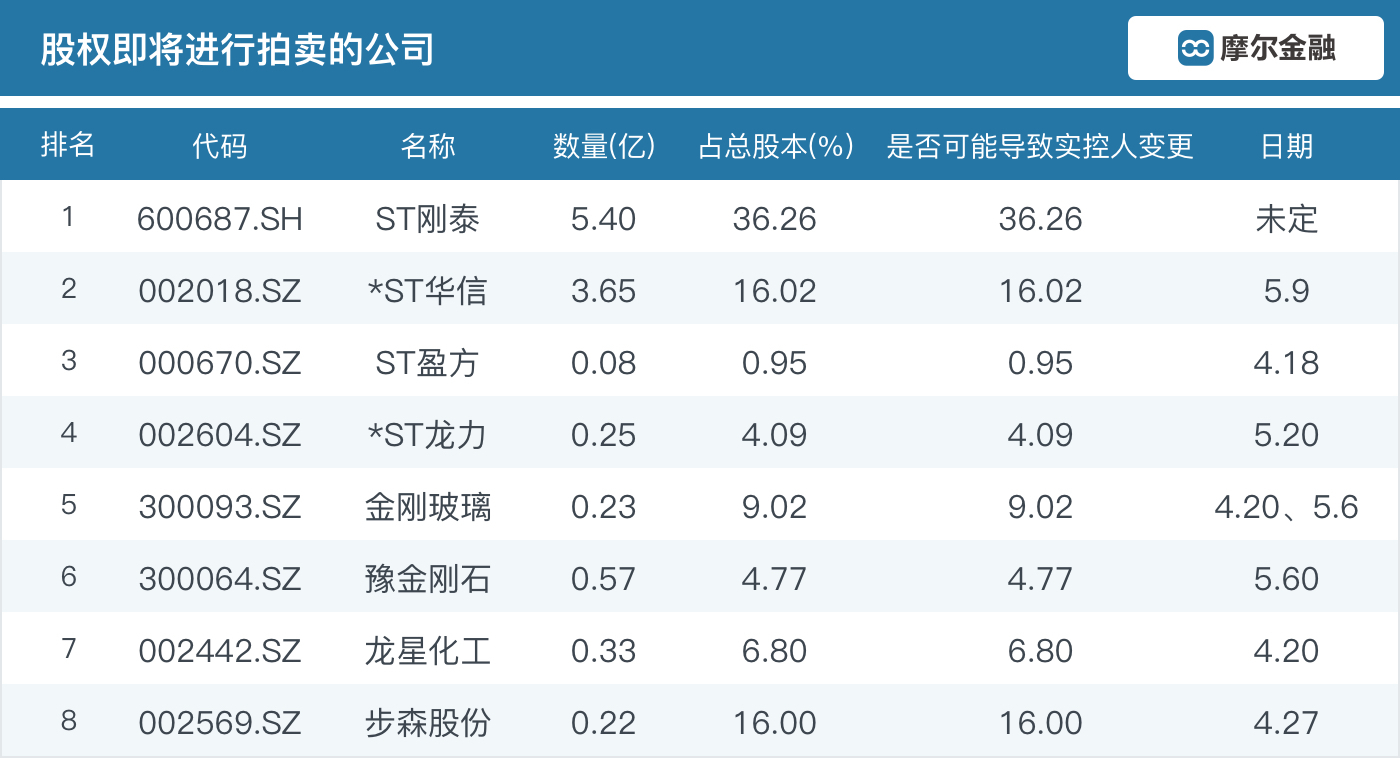Image resolution: width=1400 pixels, height=758 pixels.
Task: Click stock code 300064.SZ
Action: (x=220, y=579)
